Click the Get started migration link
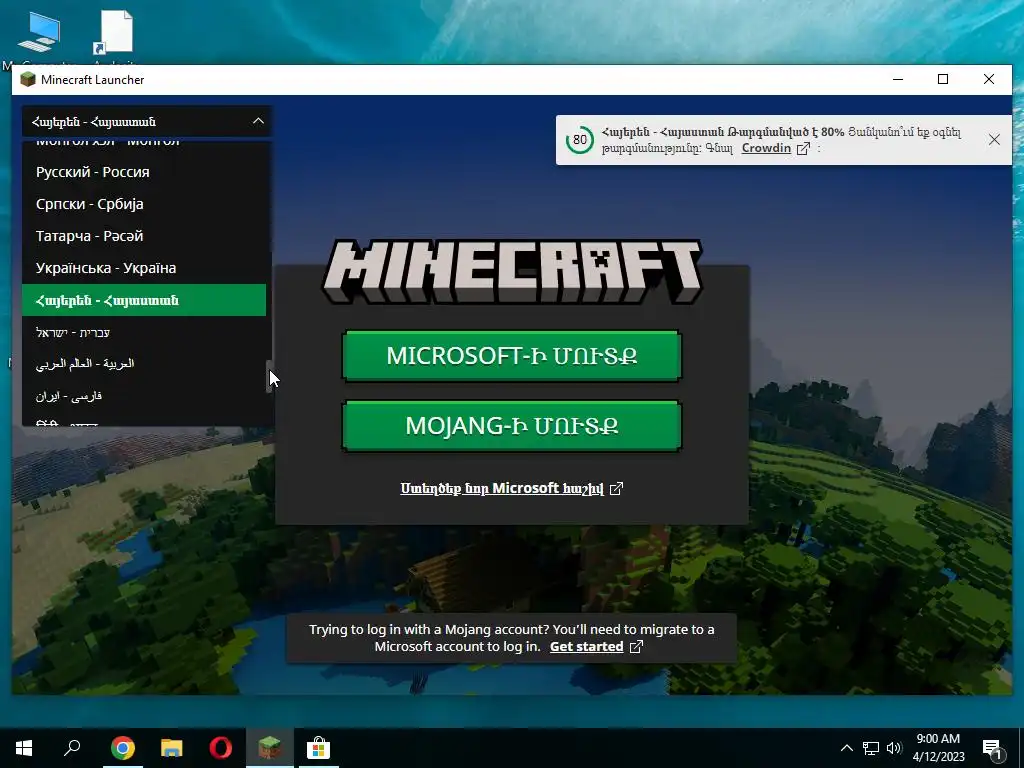 coord(586,647)
